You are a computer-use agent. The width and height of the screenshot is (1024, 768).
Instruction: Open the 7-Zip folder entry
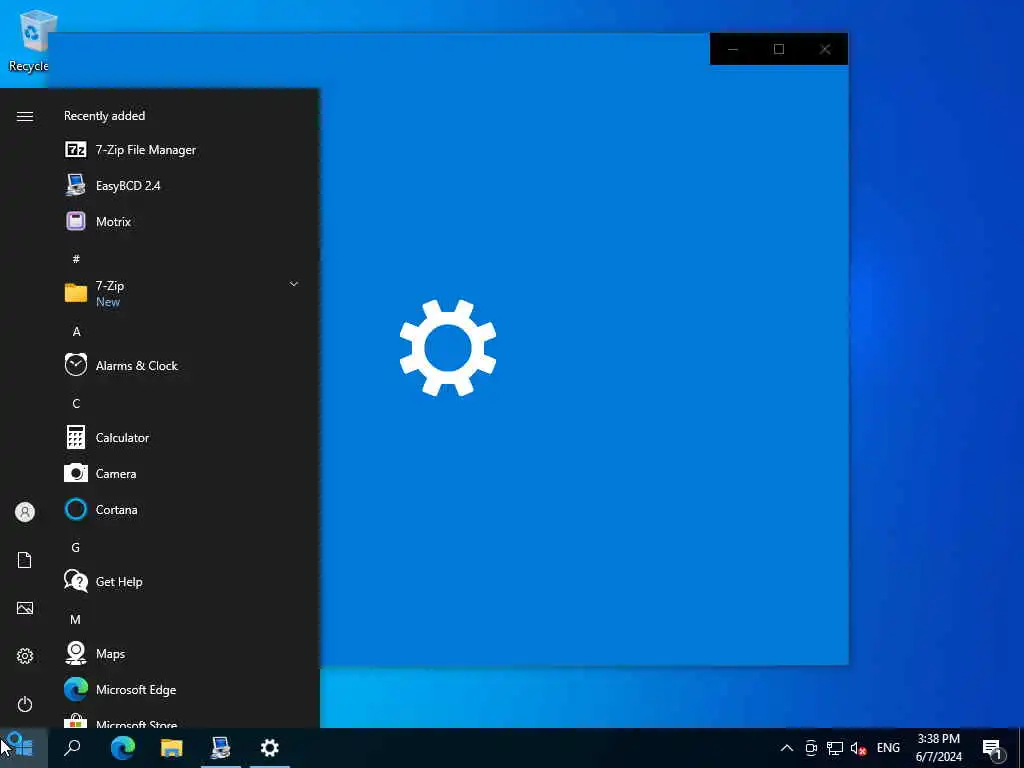[183, 293]
